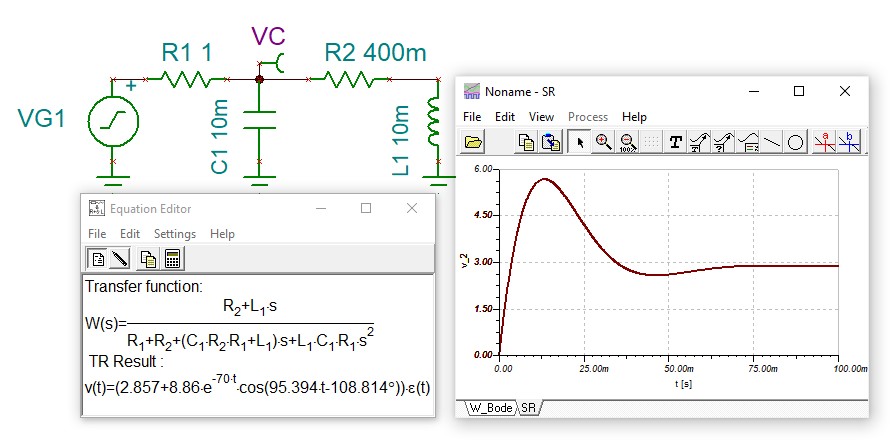Select the SR tab
893x440 pixels.
pos(529,408)
